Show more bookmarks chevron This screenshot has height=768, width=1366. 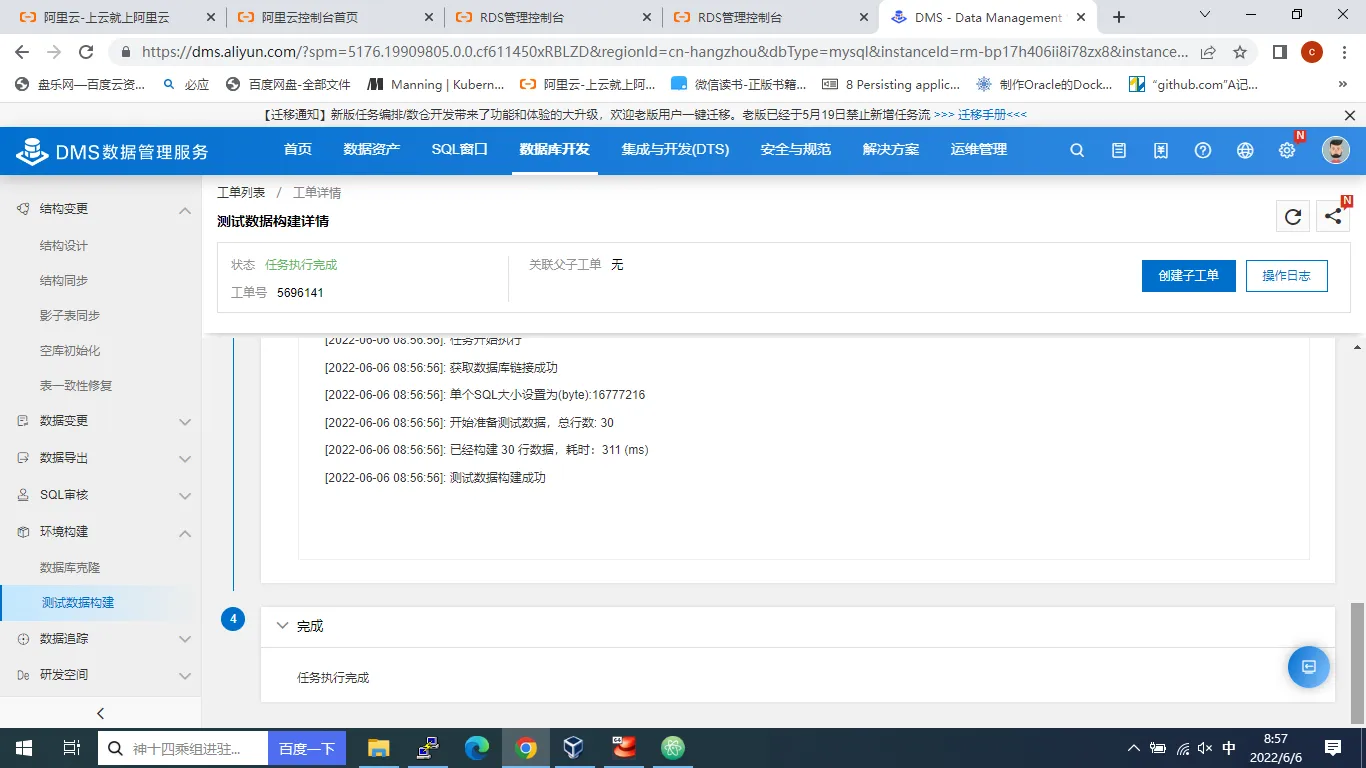pos(1343,85)
